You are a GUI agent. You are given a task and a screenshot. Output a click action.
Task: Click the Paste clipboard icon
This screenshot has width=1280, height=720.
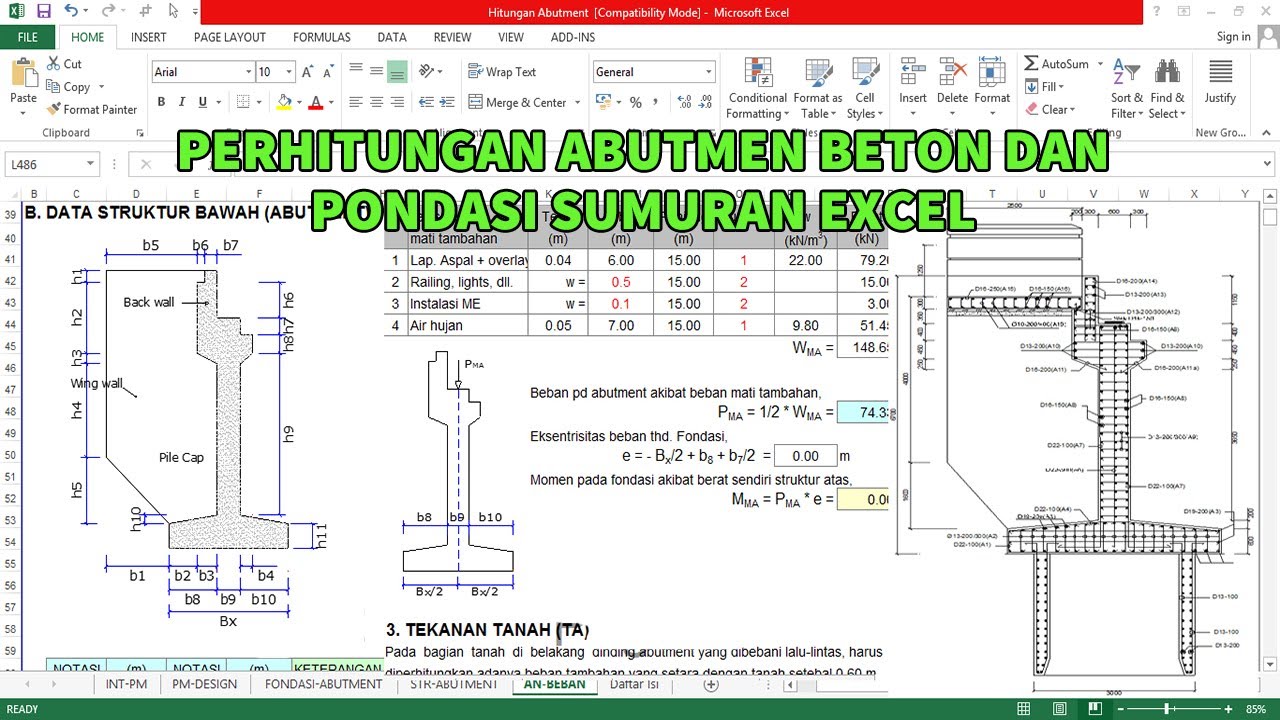pyautogui.click(x=23, y=74)
